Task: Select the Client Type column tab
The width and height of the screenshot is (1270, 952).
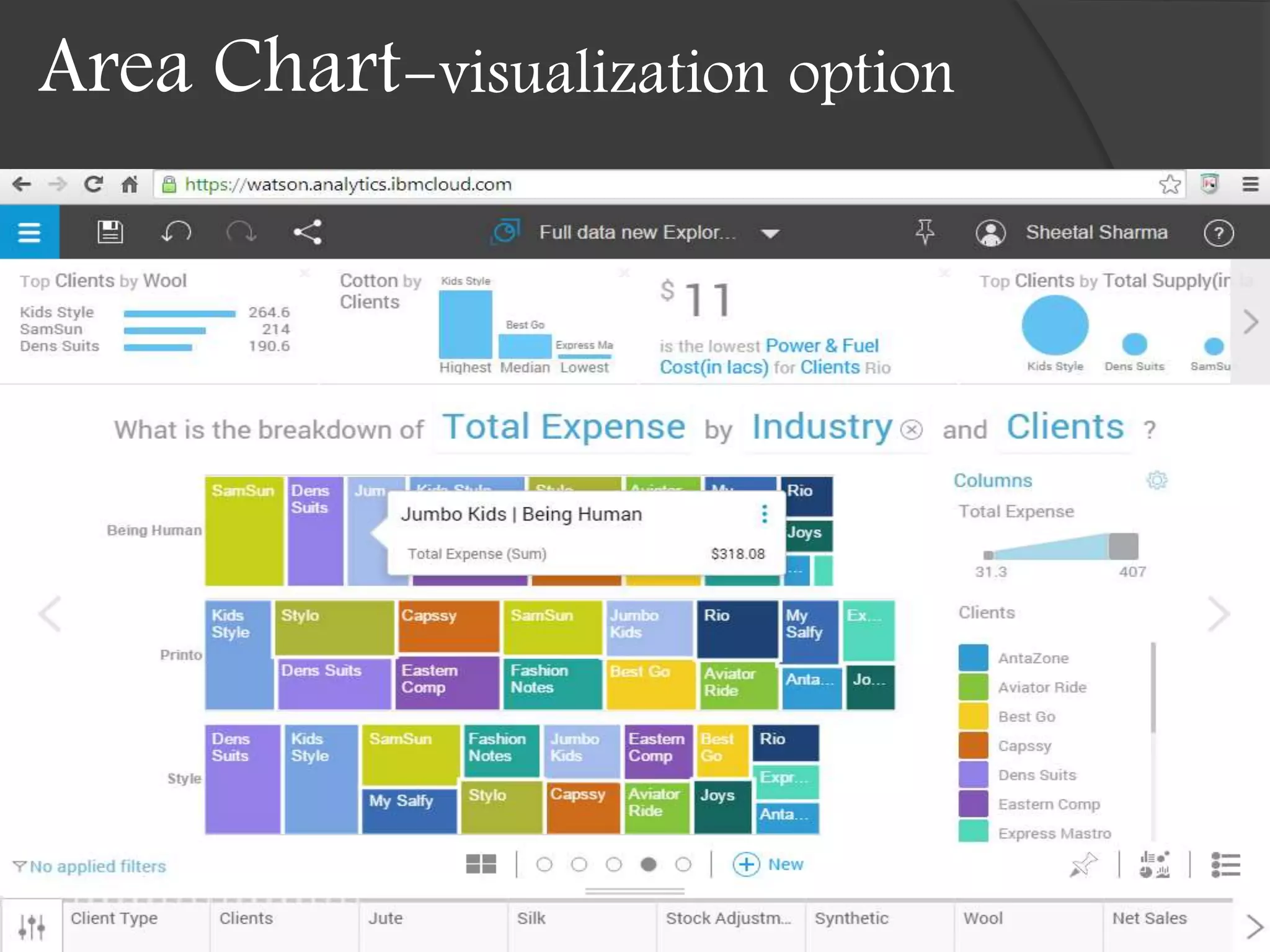Action: coord(136,926)
